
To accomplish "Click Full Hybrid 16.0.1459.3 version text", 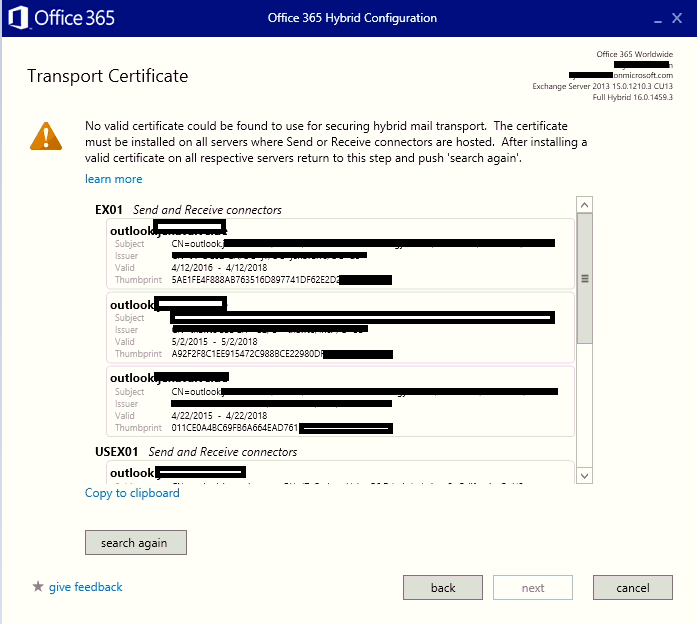I will 632,97.
